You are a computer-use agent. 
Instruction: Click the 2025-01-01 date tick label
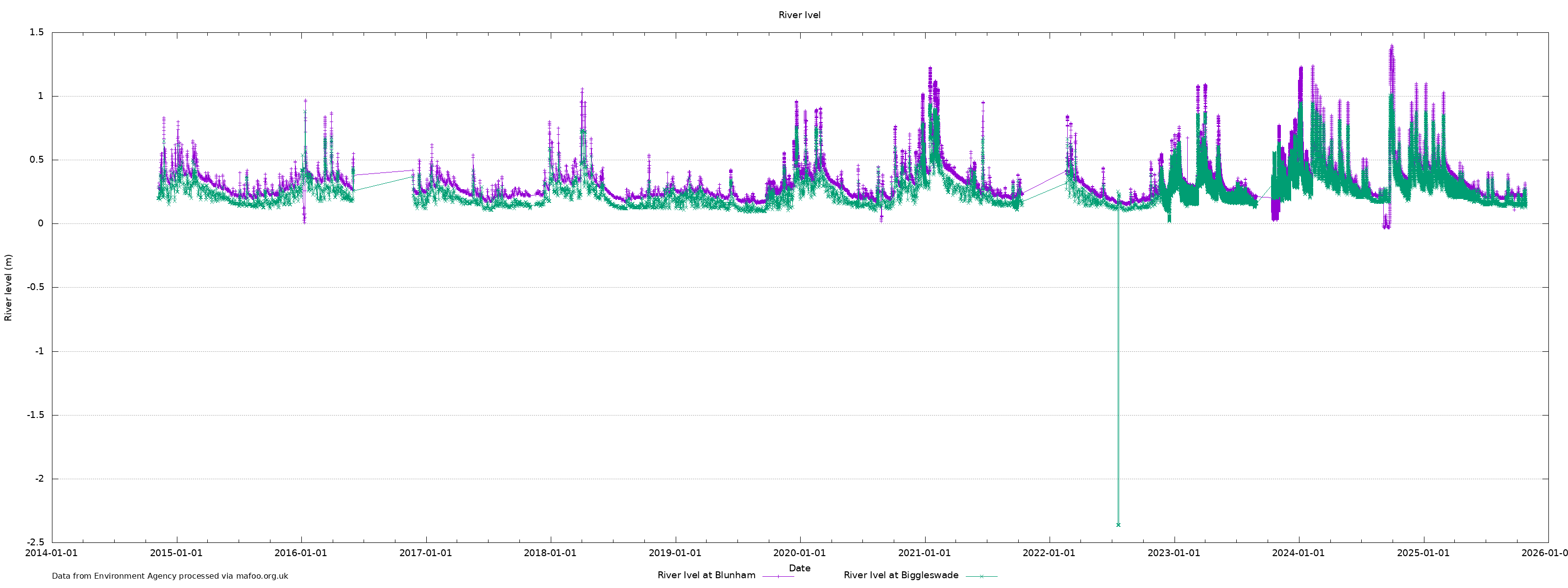(x=1423, y=553)
